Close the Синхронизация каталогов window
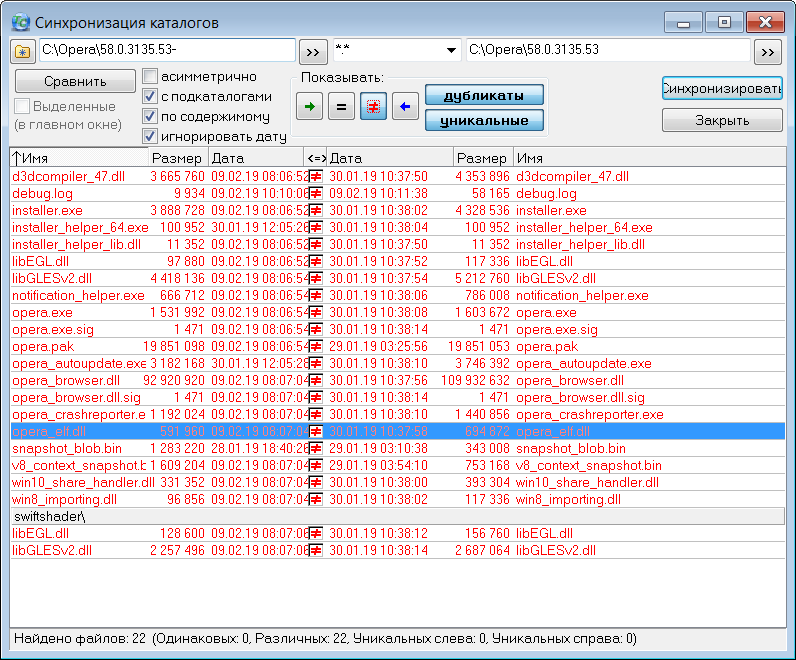The image size is (796, 660). click(766, 22)
